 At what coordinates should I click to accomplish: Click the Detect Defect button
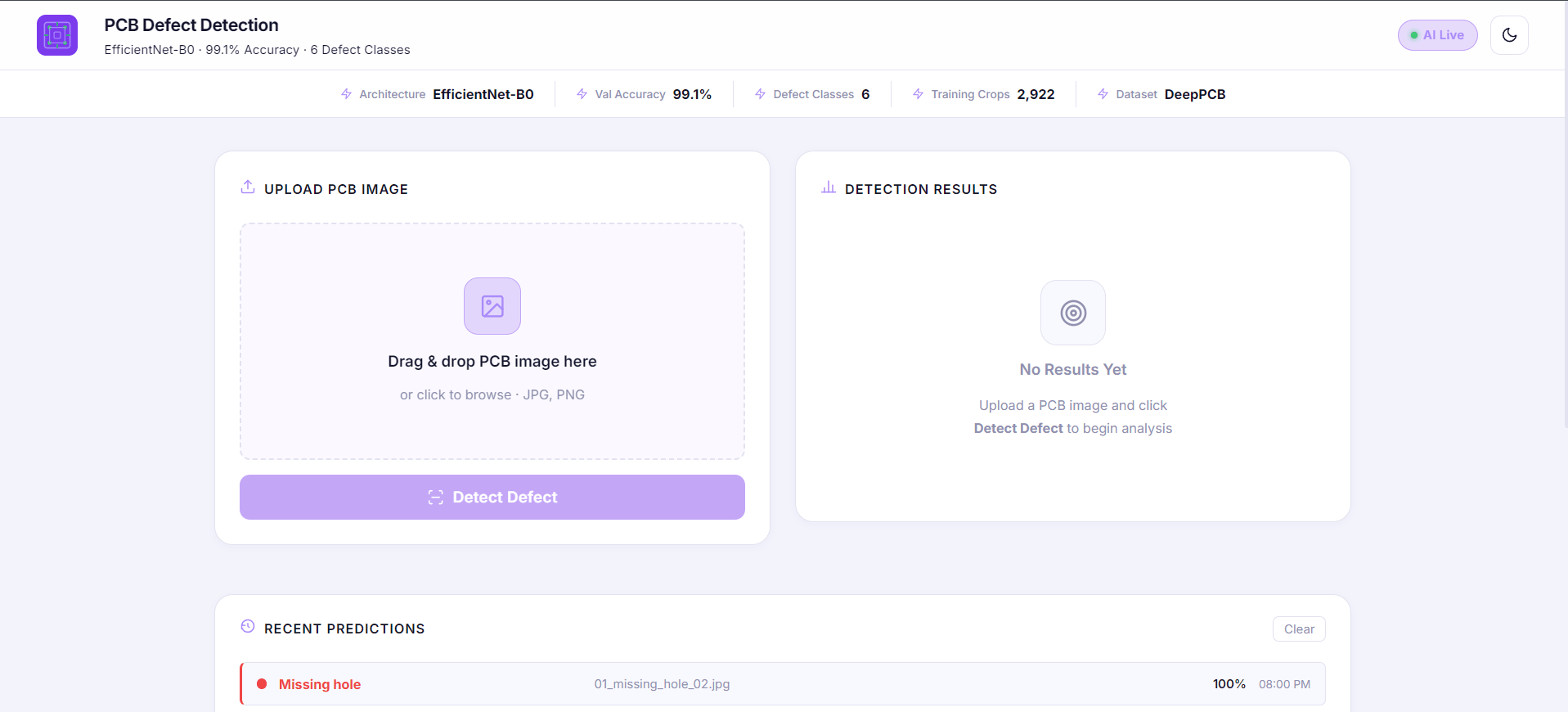point(492,497)
